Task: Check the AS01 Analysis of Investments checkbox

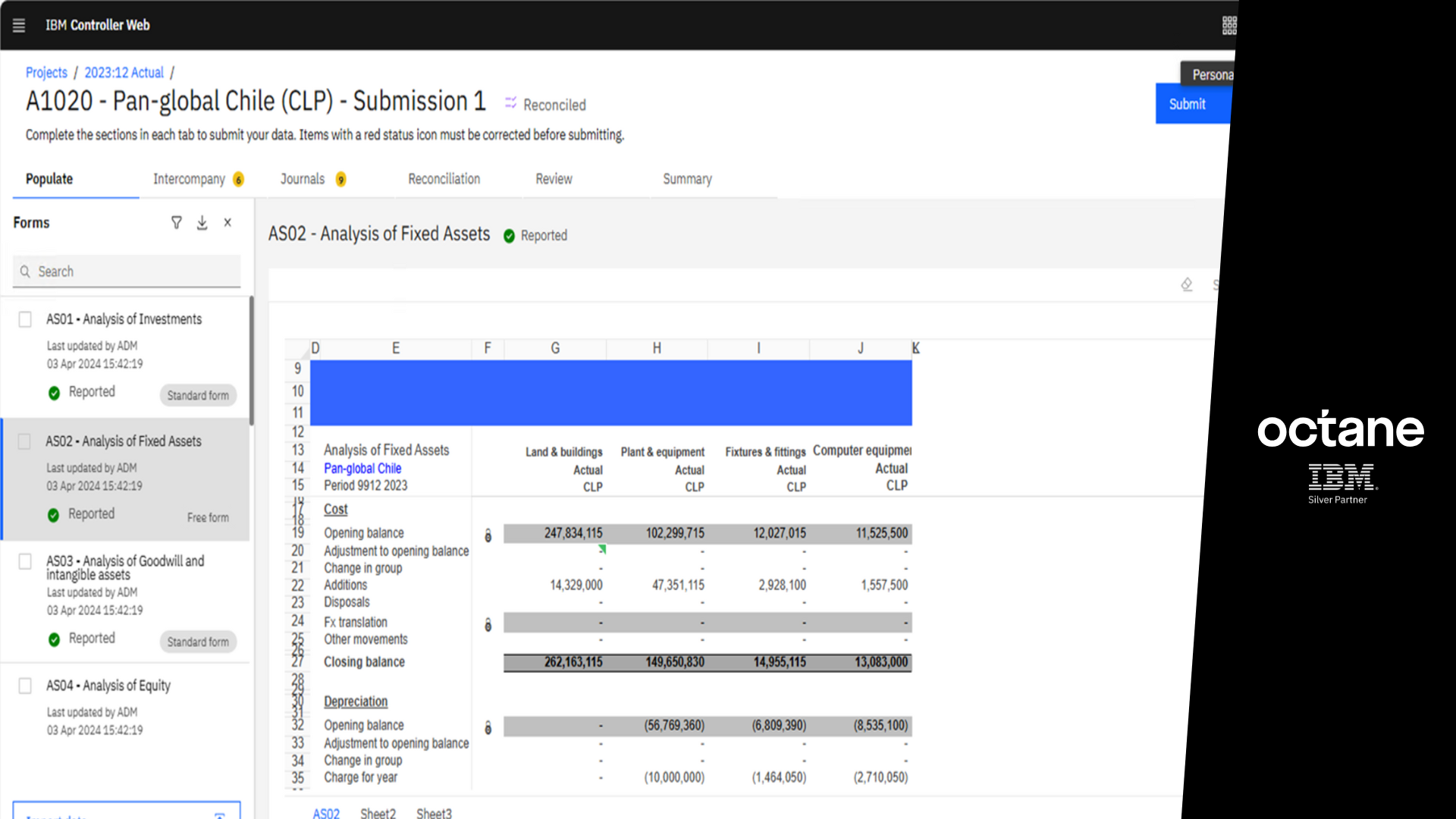Action: pos(24,319)
